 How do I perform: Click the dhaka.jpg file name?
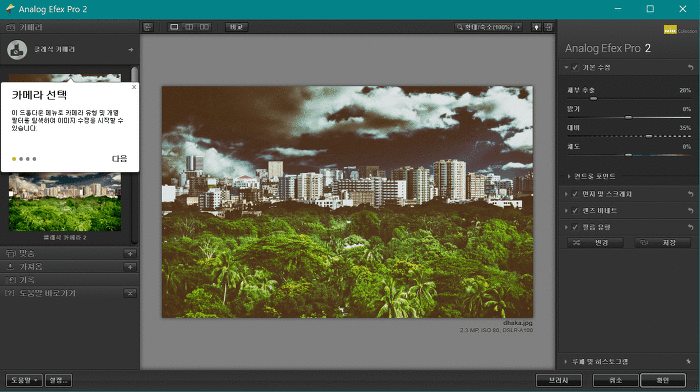click(518, 323)
